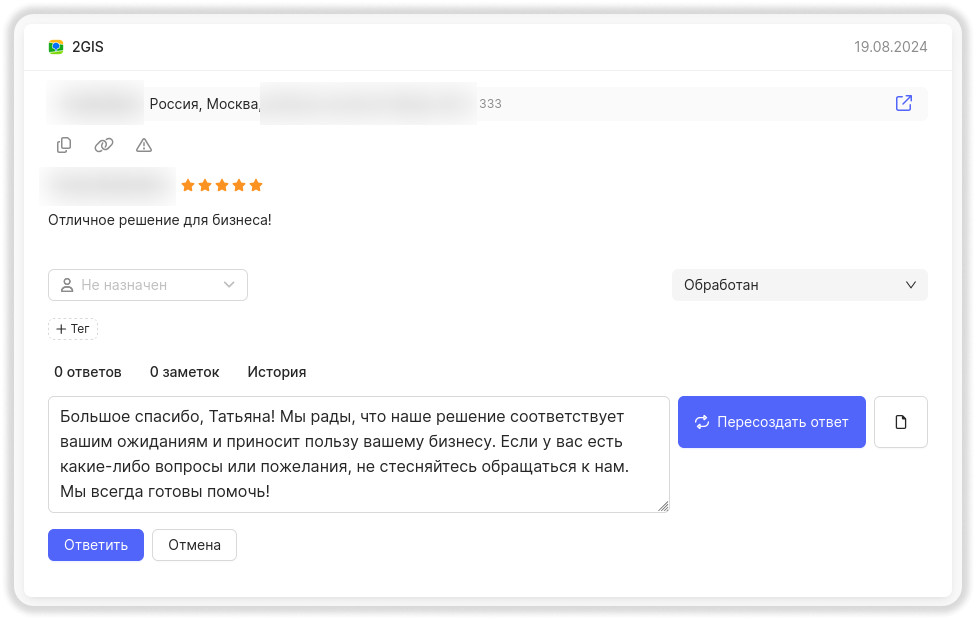Expand the "Обработан" status dropdown
Screen dimensions: 976x620
799,285
